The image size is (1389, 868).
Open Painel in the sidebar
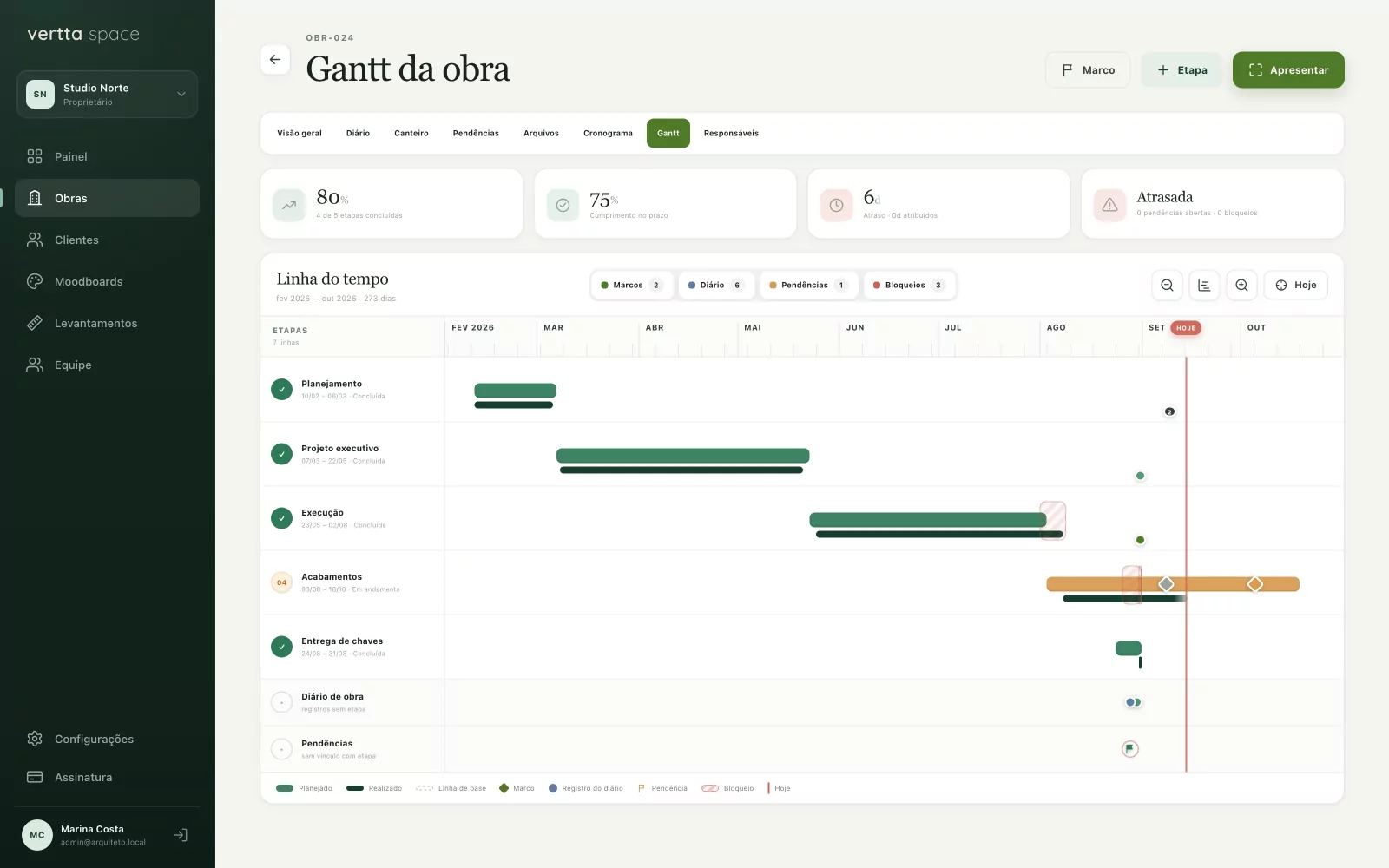point(108,156)
